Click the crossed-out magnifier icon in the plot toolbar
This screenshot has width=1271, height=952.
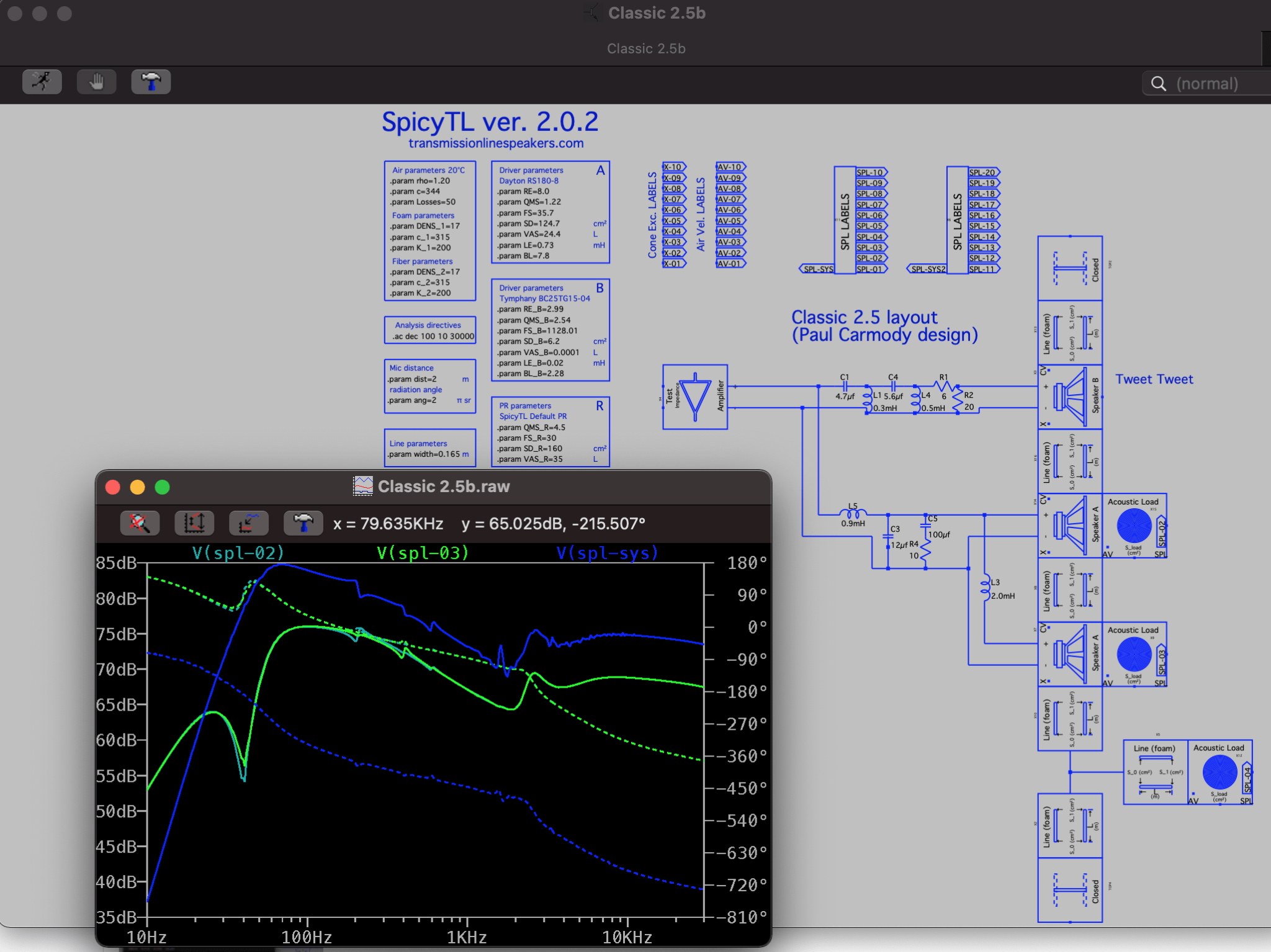[x=140, y=523]
